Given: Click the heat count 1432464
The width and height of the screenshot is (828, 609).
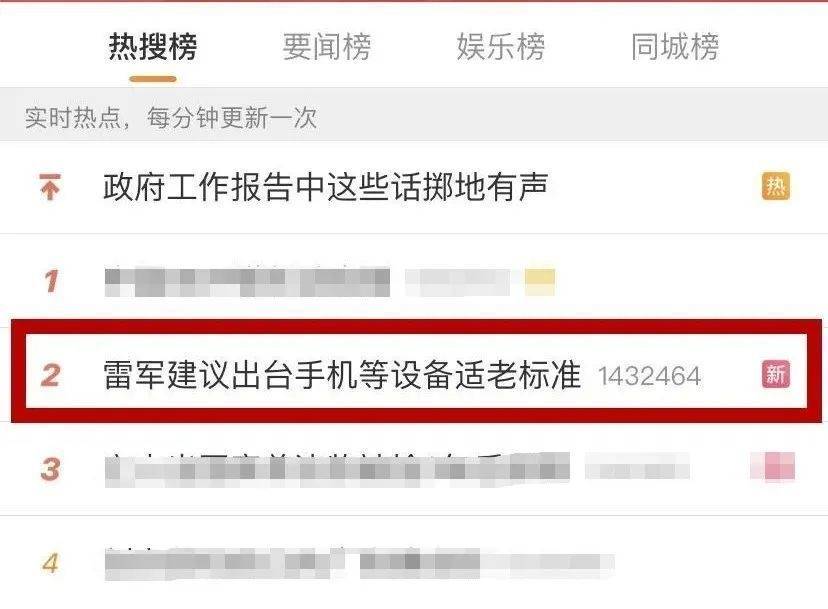Looking at the screenshot, I should tap(650, 376).
